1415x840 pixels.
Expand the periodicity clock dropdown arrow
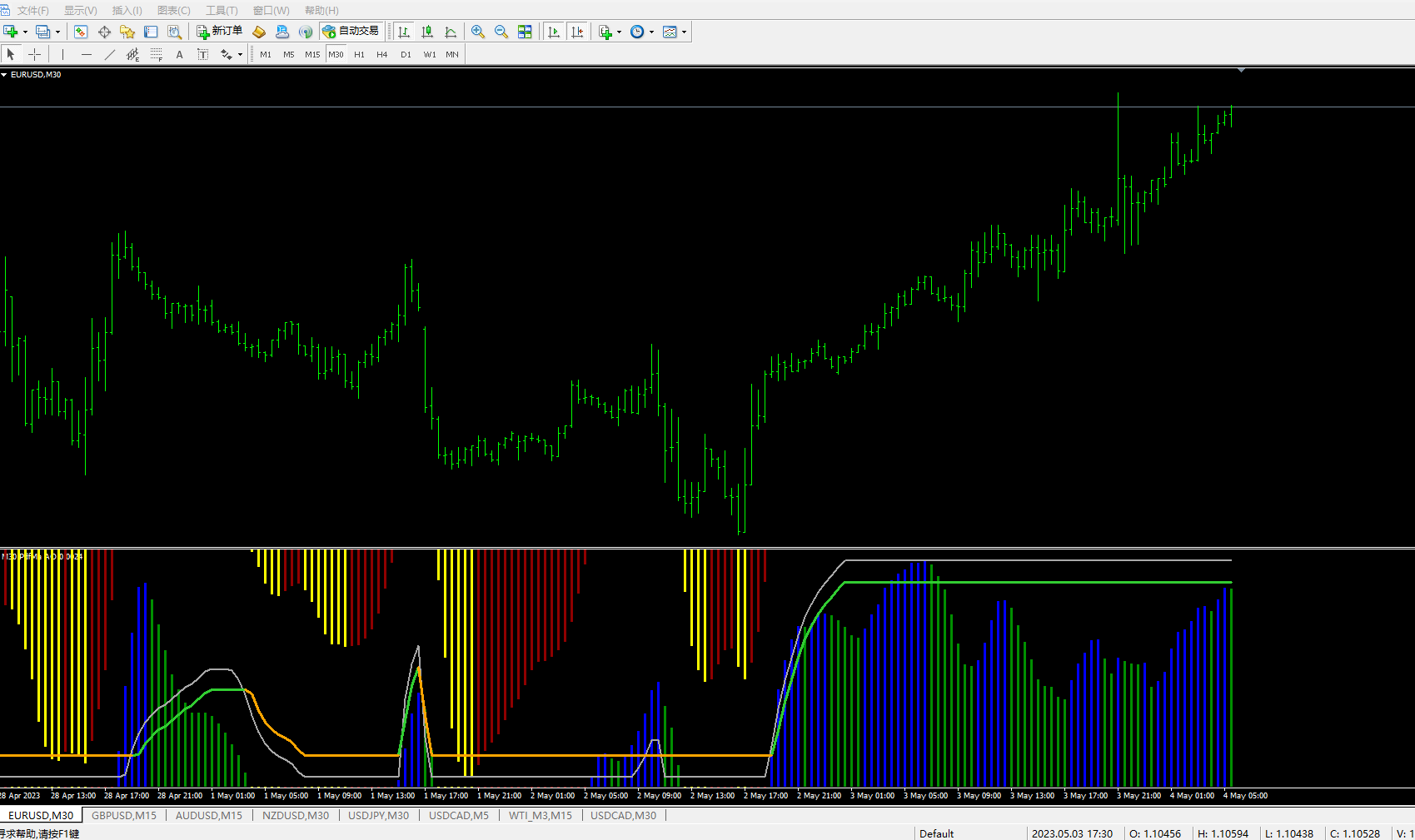click(651, 32)
